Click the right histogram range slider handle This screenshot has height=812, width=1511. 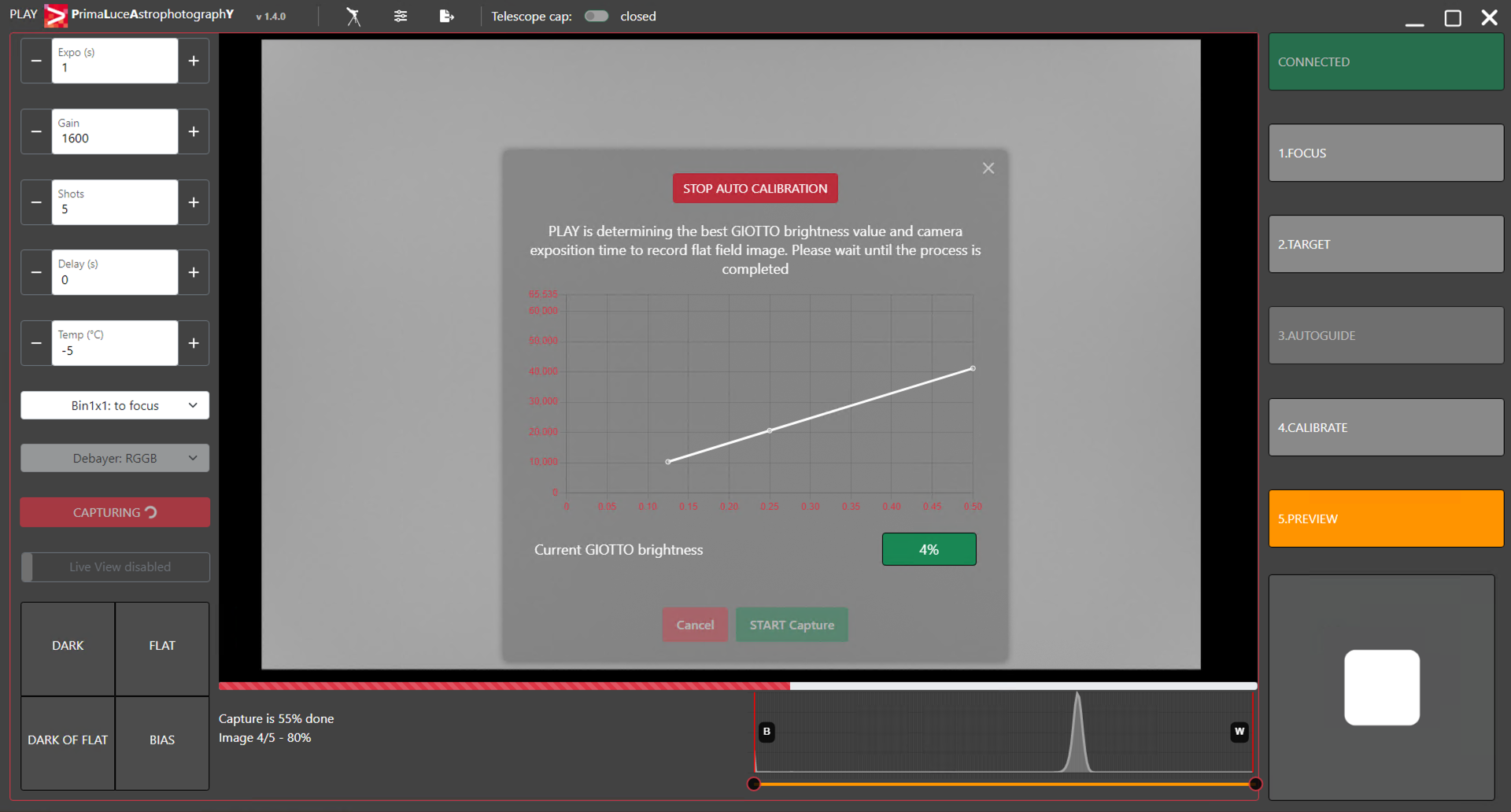(1255, 784)
